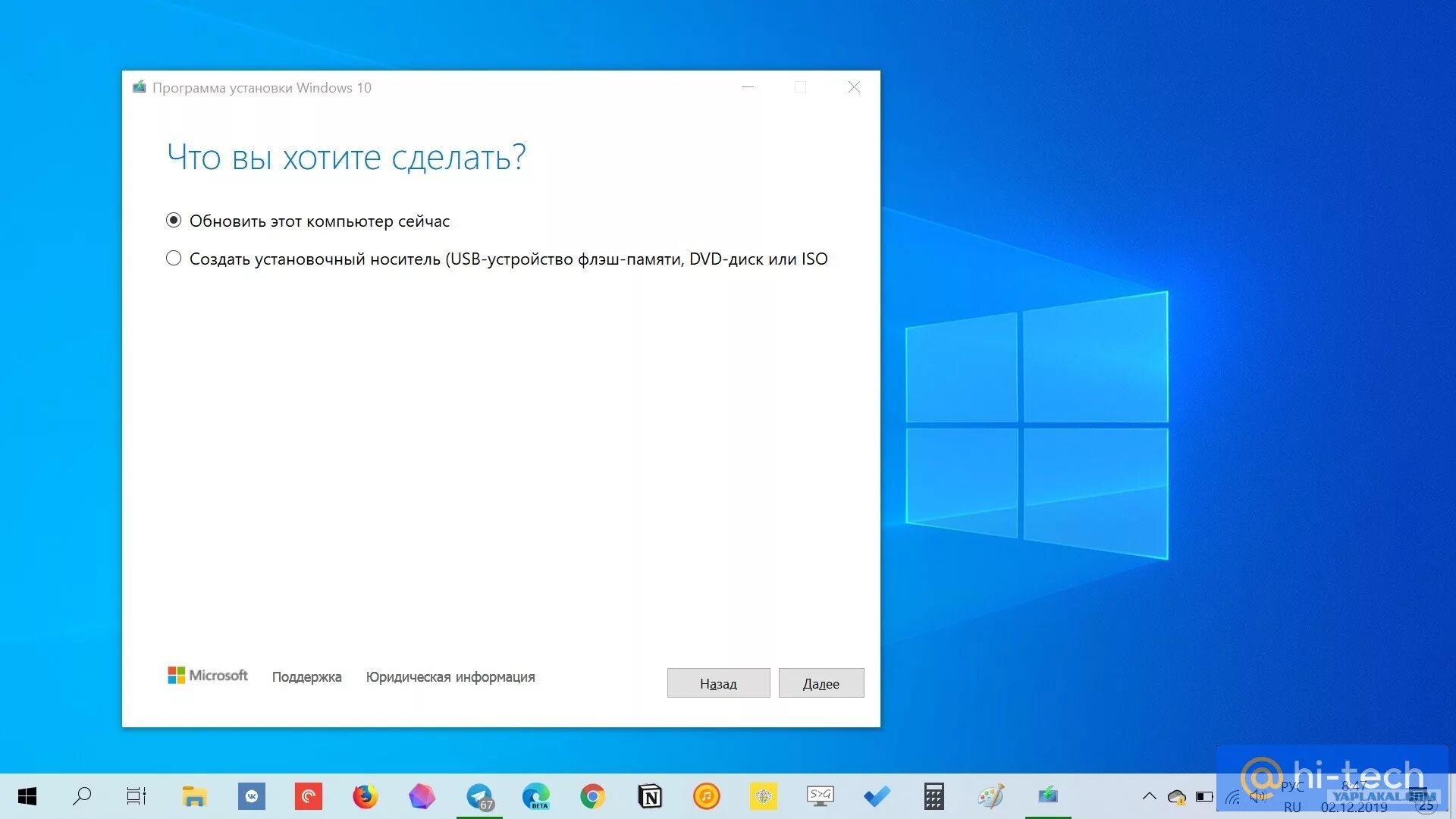Image resolution: width=1456 pixels, height=819 pixels.
Task: Open the Поддержка link
Action: pyautogui.click(x=306, y=677)
